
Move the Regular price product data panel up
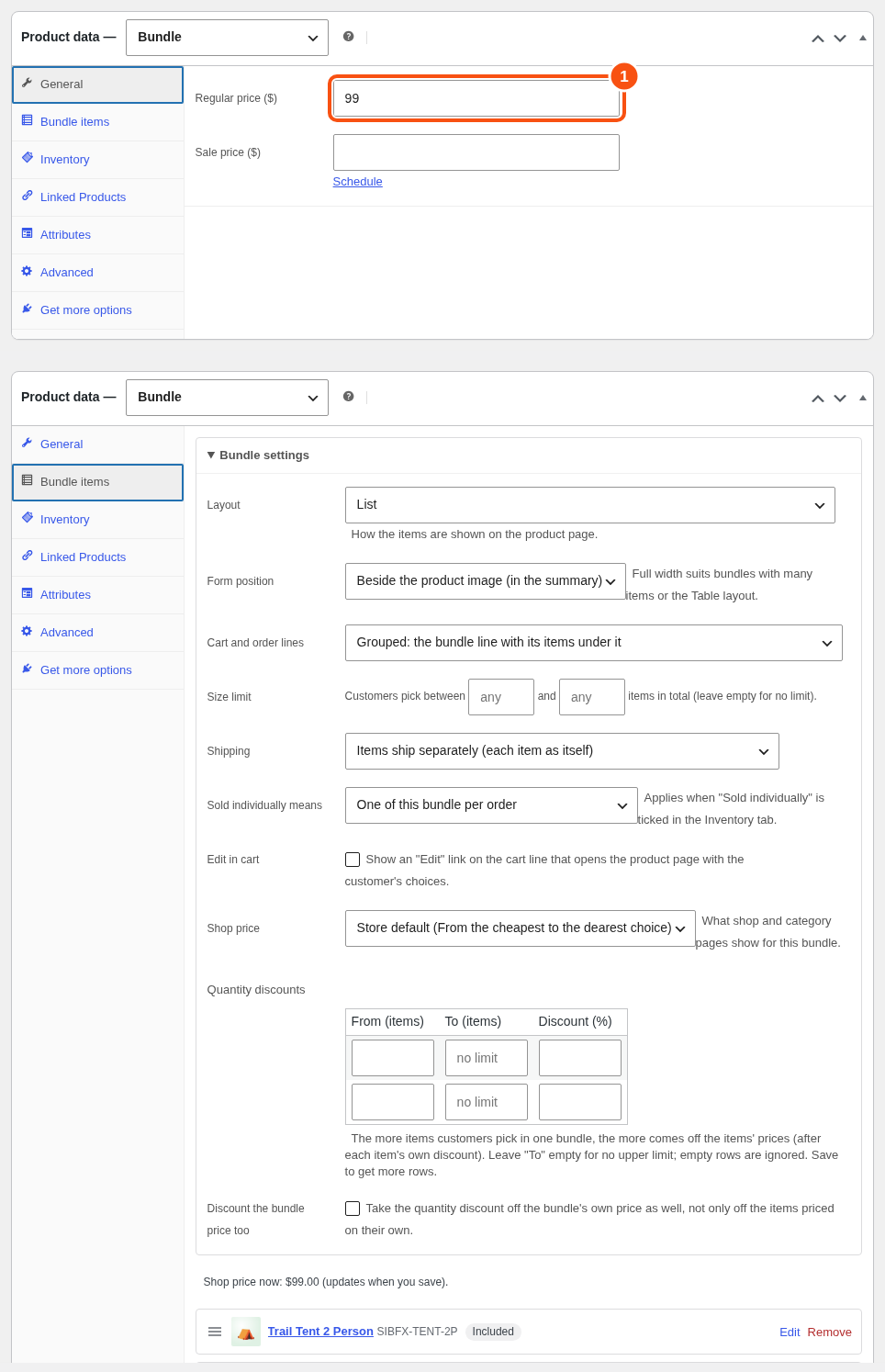[818, 39]
